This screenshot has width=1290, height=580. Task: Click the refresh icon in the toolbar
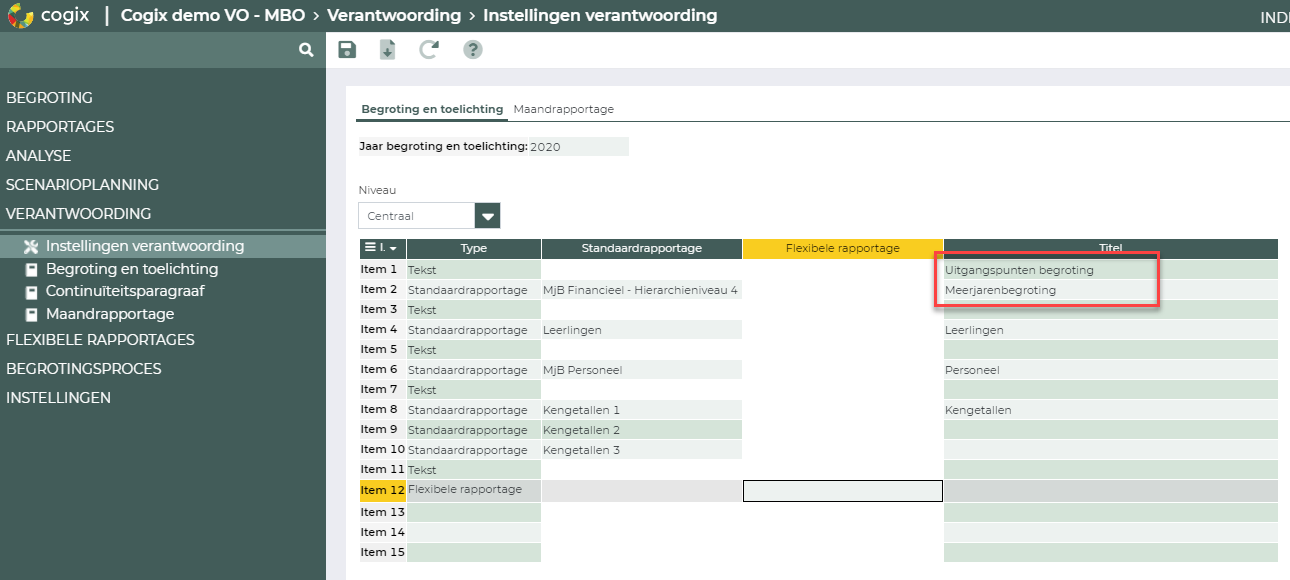(x=429, y=49)
